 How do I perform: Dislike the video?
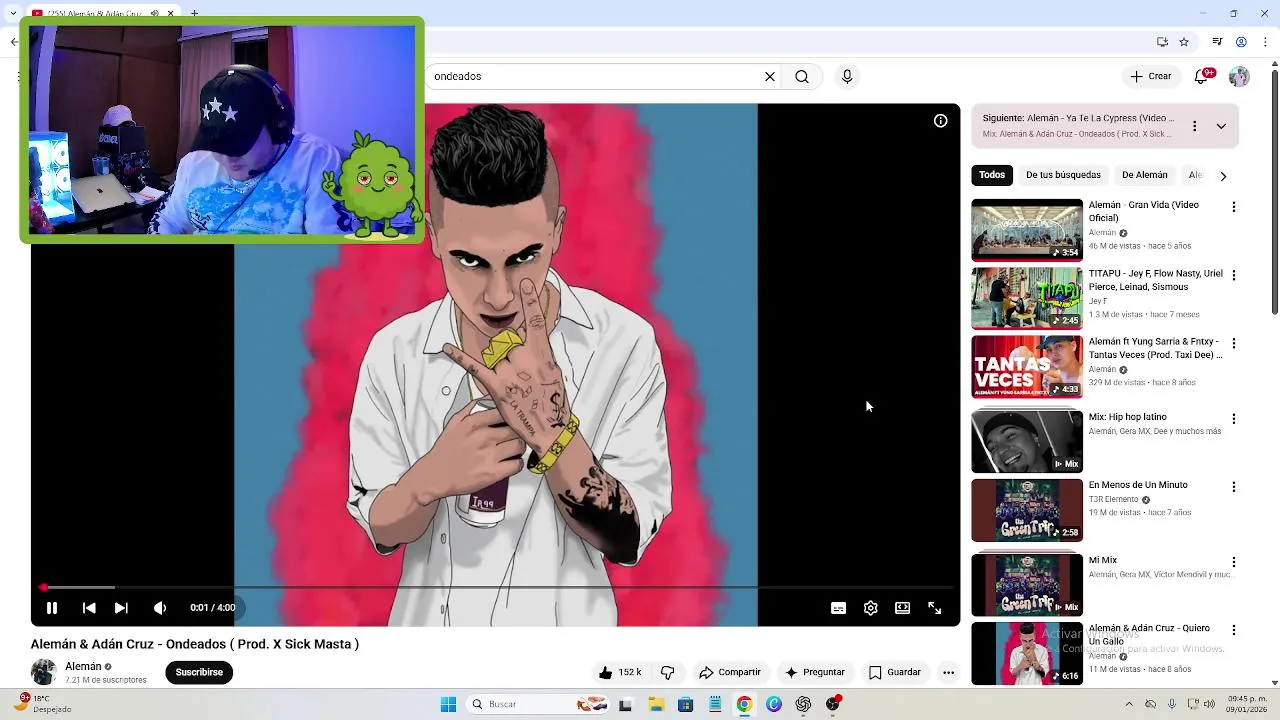coord(668,672)
